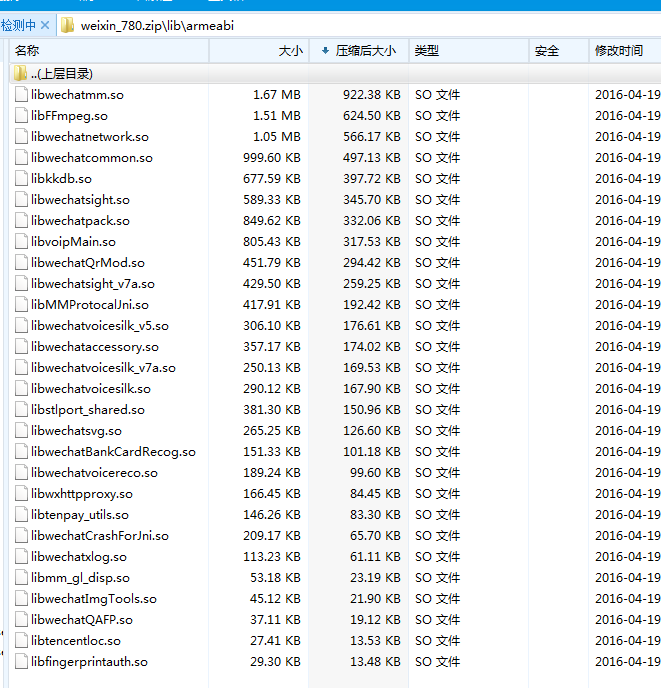This screenshot has height=688, width=661.
Task: Select file name libwechatQAFP.so
Action: pos(82,620)
